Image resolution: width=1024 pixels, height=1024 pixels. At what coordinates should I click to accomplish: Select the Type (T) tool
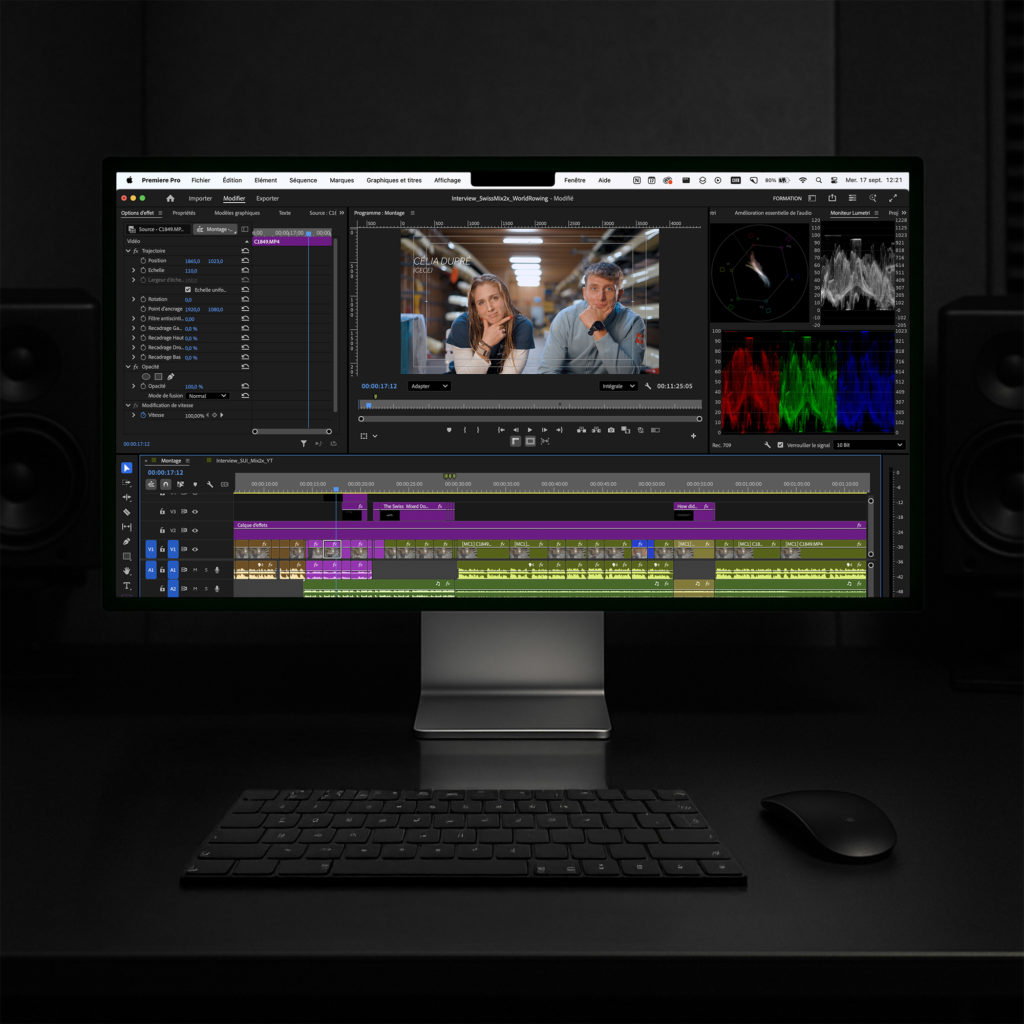[x=127, y=586]
